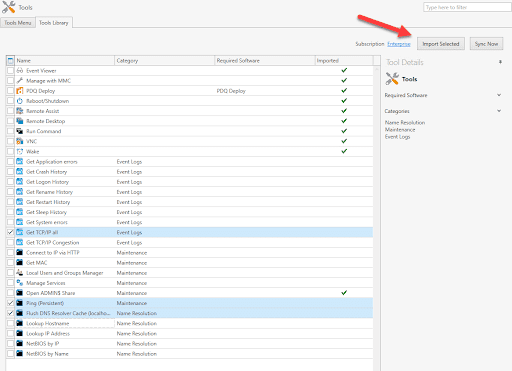
Task: Check the Event Viewer checkbox
Action: coord(10,71)
